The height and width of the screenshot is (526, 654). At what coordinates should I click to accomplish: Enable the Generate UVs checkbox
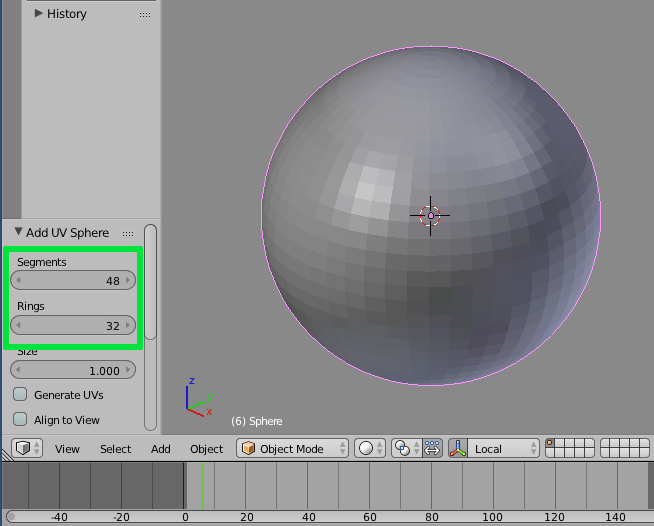20,394
